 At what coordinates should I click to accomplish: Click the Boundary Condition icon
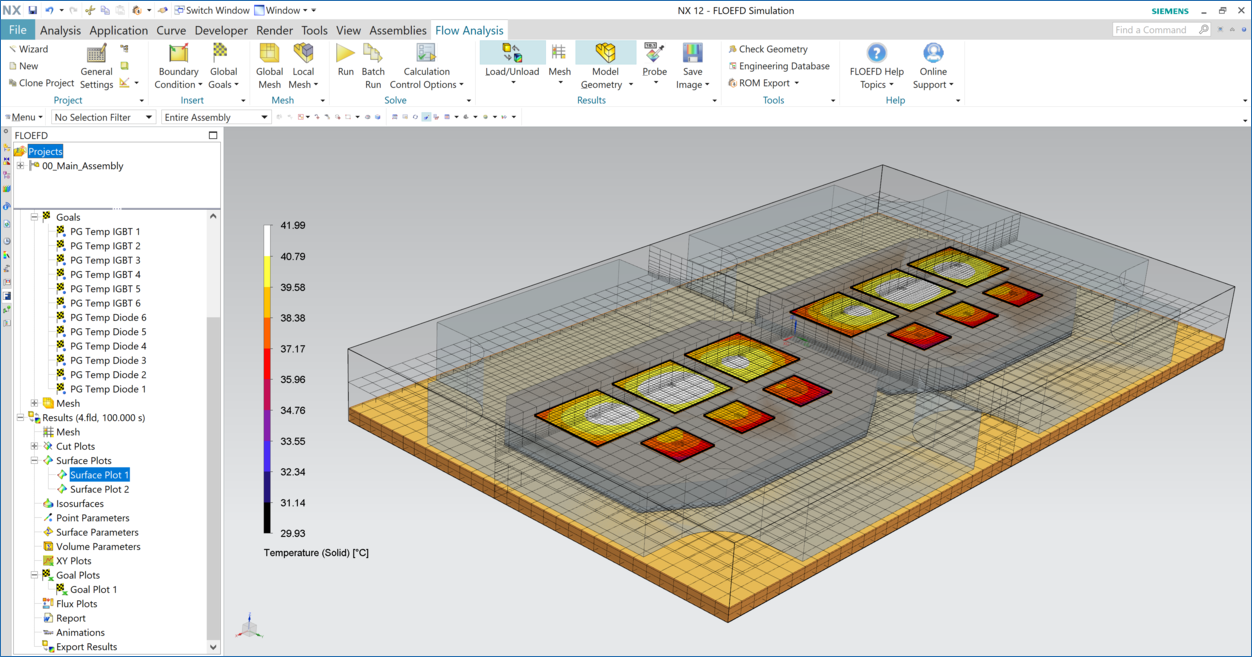point(178,54)
